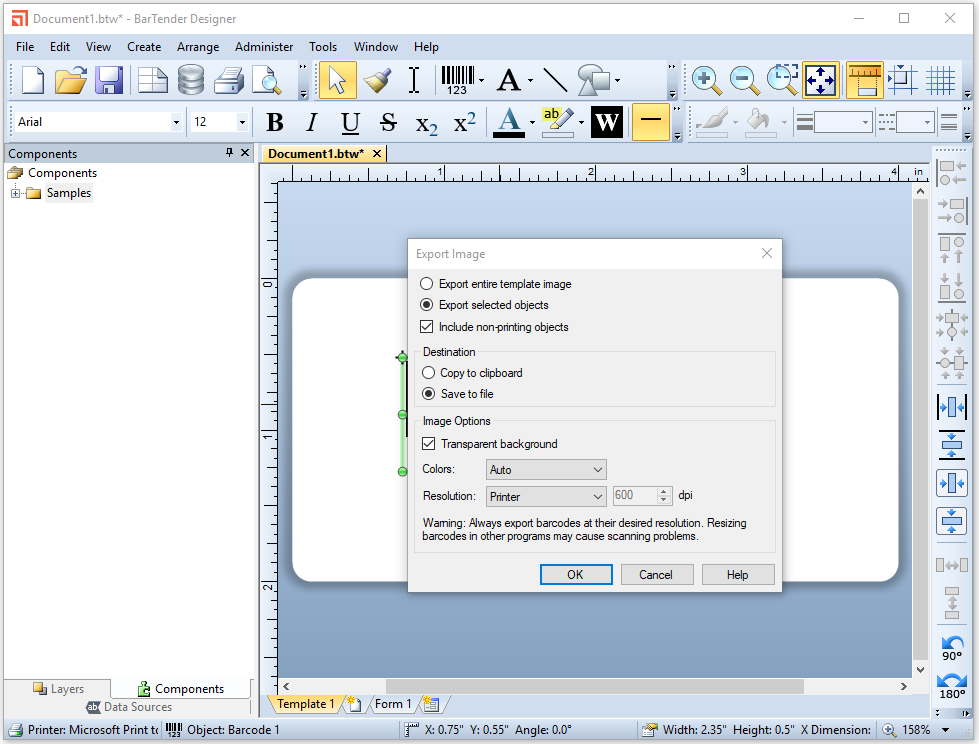Open the Print Preview icon
This screenshot has height=744, width=979.
(267, 80)
